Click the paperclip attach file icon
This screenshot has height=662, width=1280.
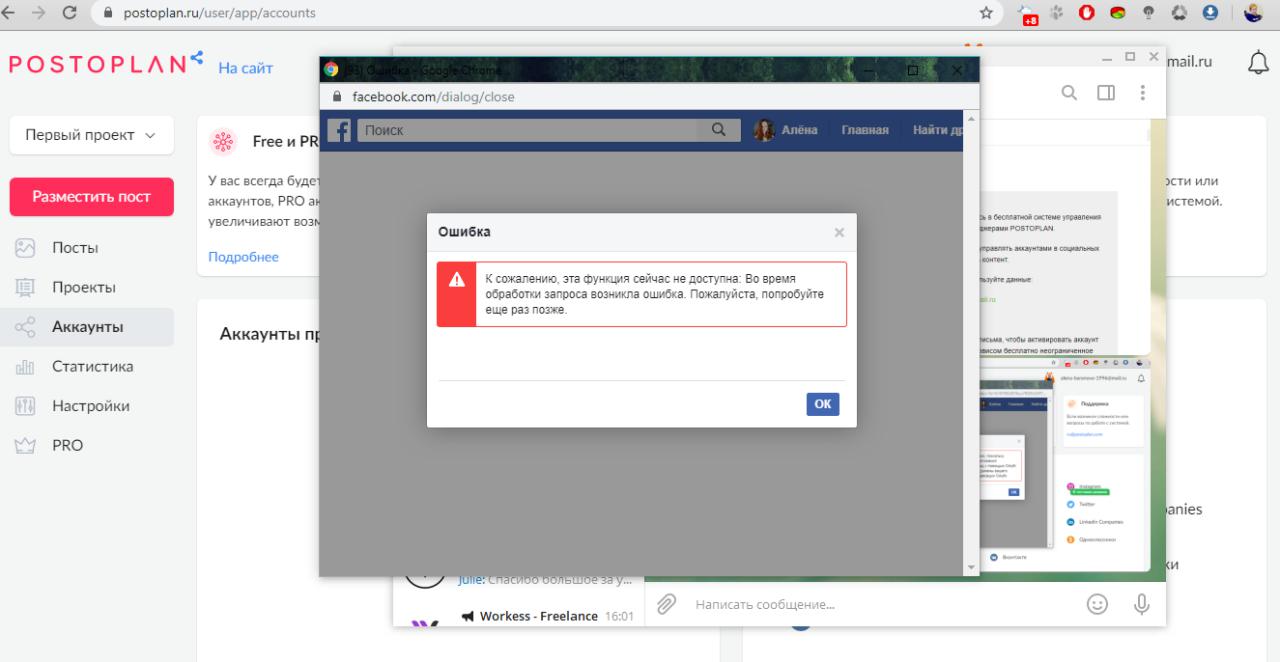click(666, 604)
